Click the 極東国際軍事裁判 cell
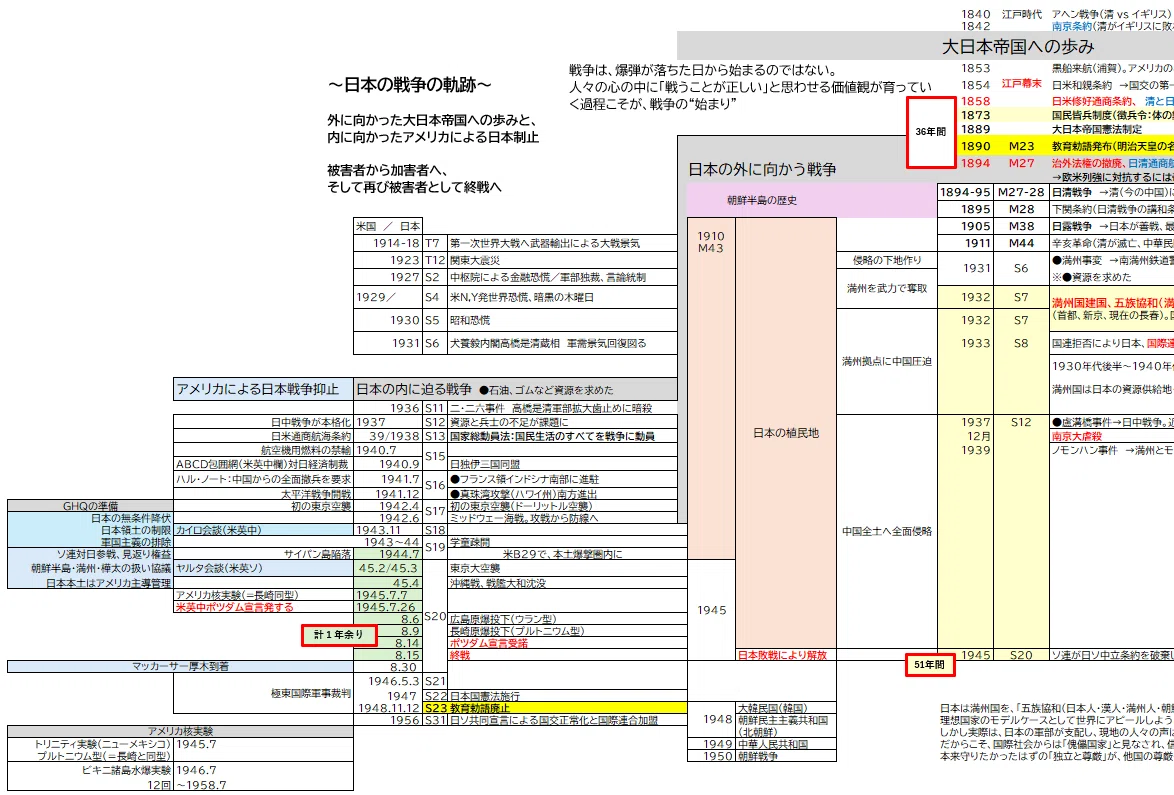The width and height of the screenshot is (1174, 795). (263, 693)
